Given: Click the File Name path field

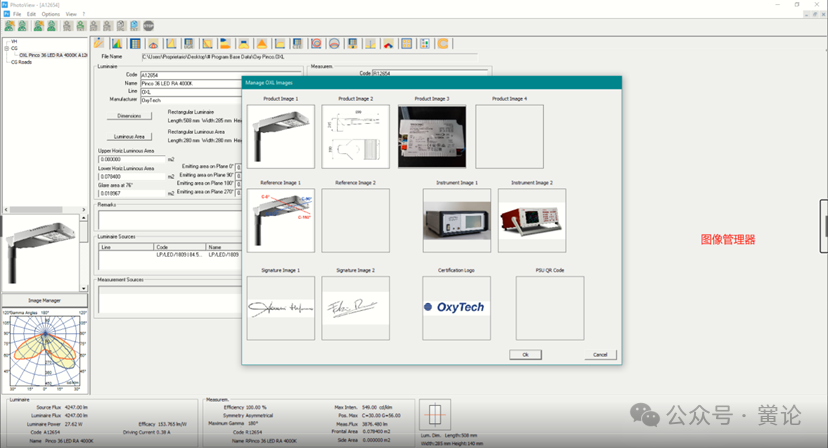Looking at the screenshot, I should coord(309,57).
